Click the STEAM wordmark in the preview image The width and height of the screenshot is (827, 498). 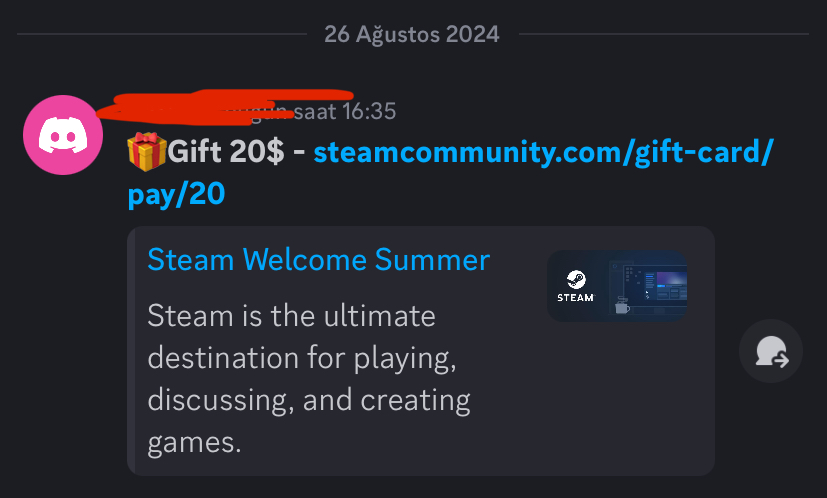coord(575,298)
